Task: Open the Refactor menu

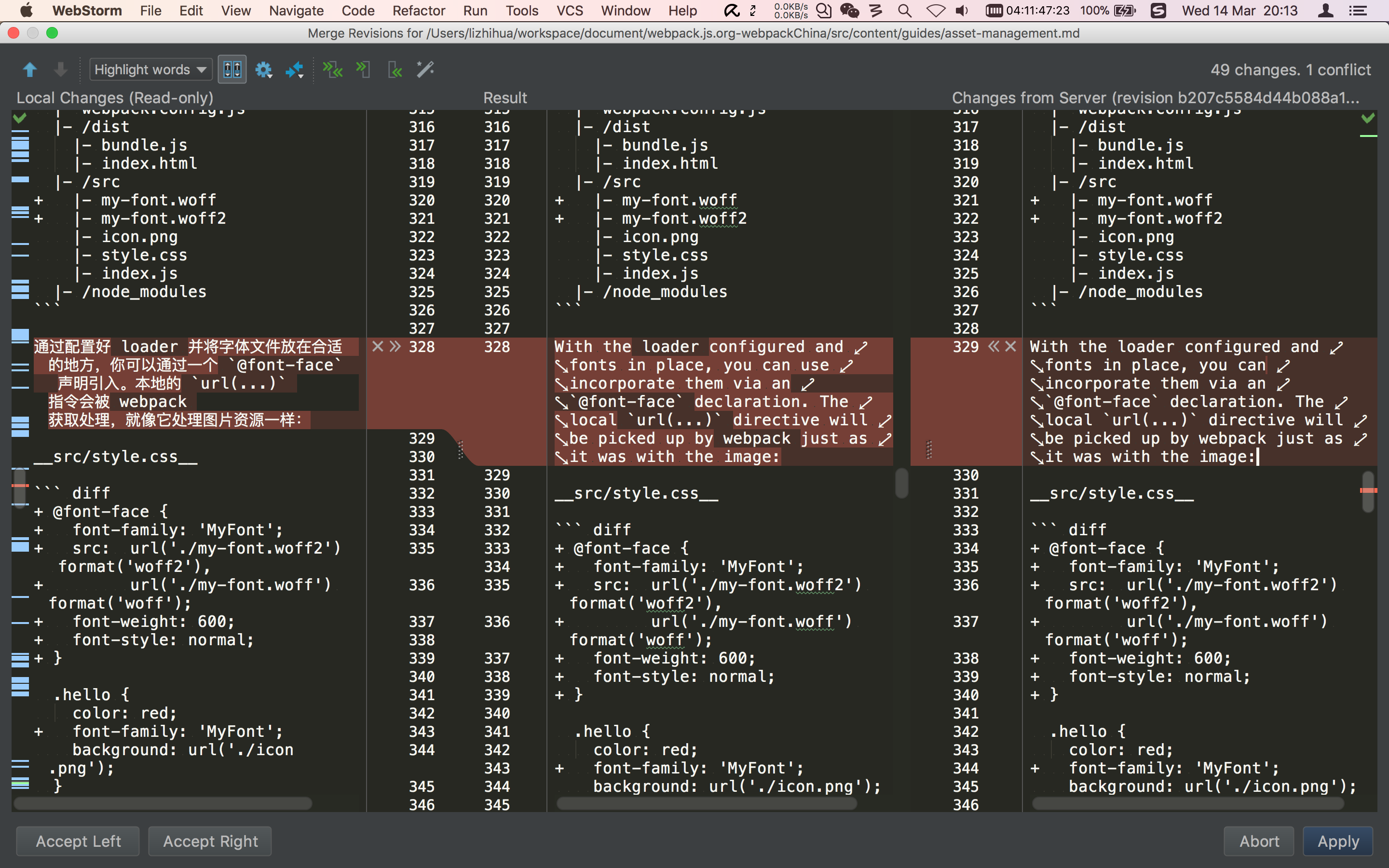Action: click(x=419, y=10)
